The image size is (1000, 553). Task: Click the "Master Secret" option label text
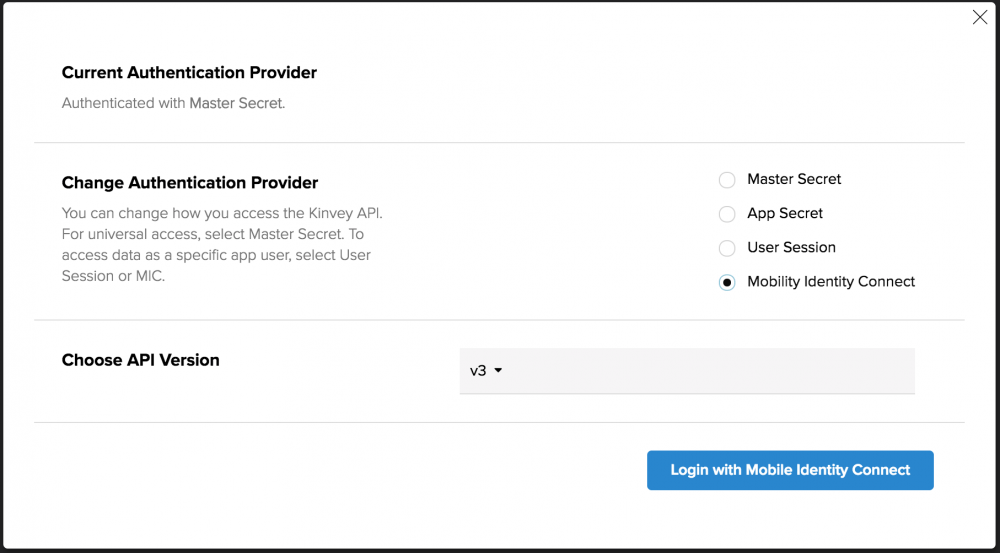[794, 179]
